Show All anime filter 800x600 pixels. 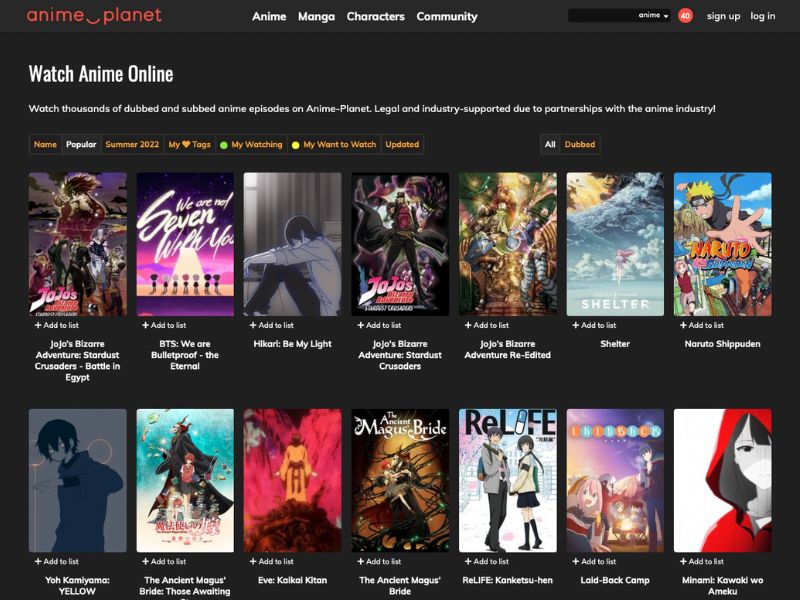pyautogui.click(x=550, y=144)
